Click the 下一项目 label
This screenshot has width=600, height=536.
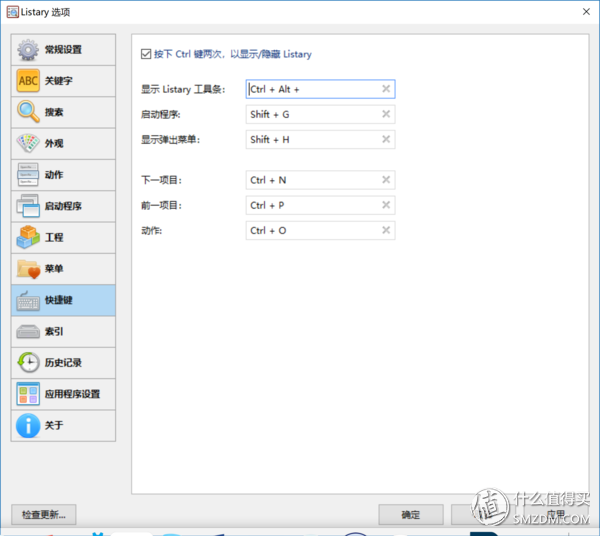161,180
